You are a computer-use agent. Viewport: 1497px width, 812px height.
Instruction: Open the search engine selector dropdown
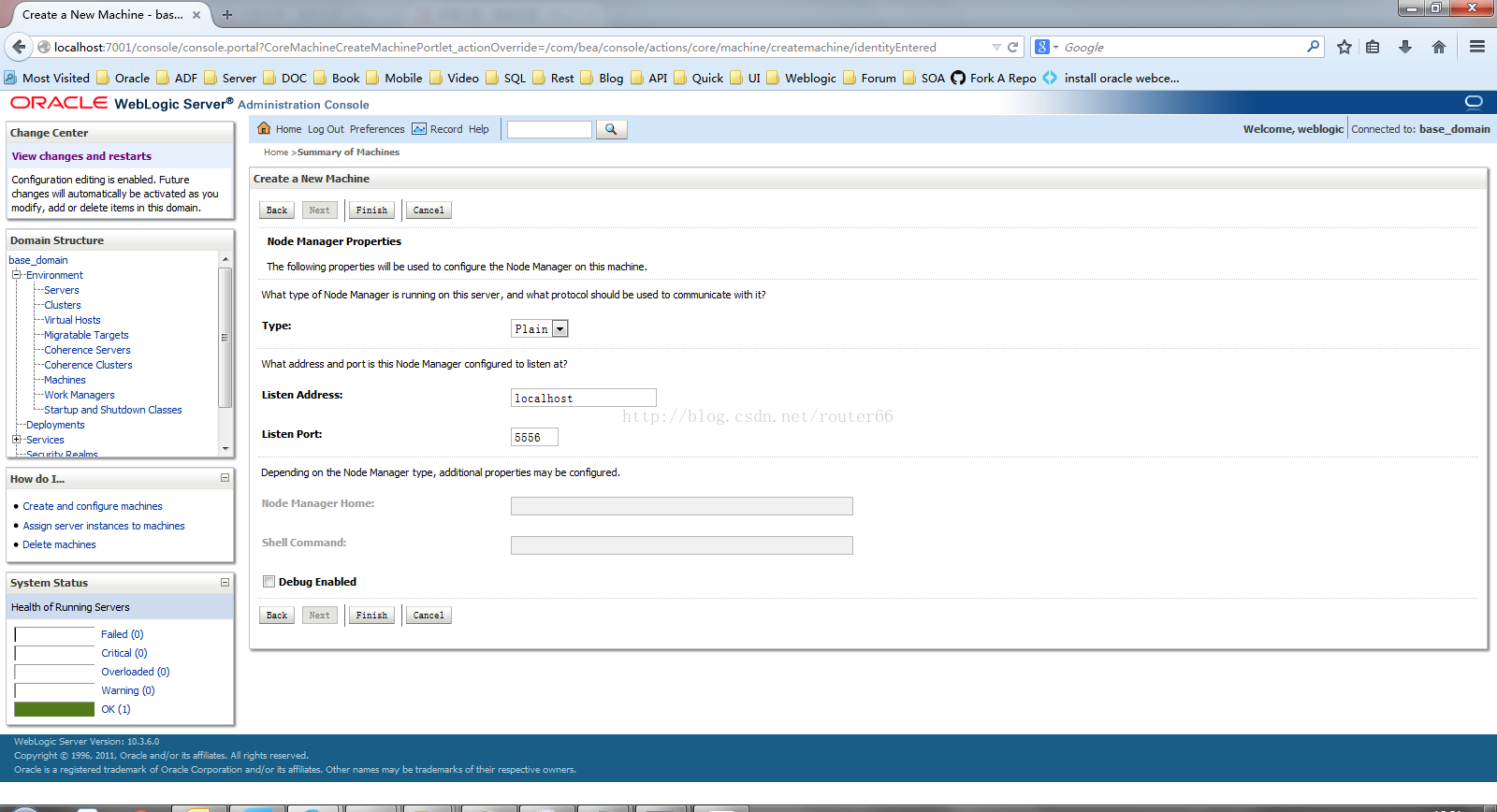1047,47
